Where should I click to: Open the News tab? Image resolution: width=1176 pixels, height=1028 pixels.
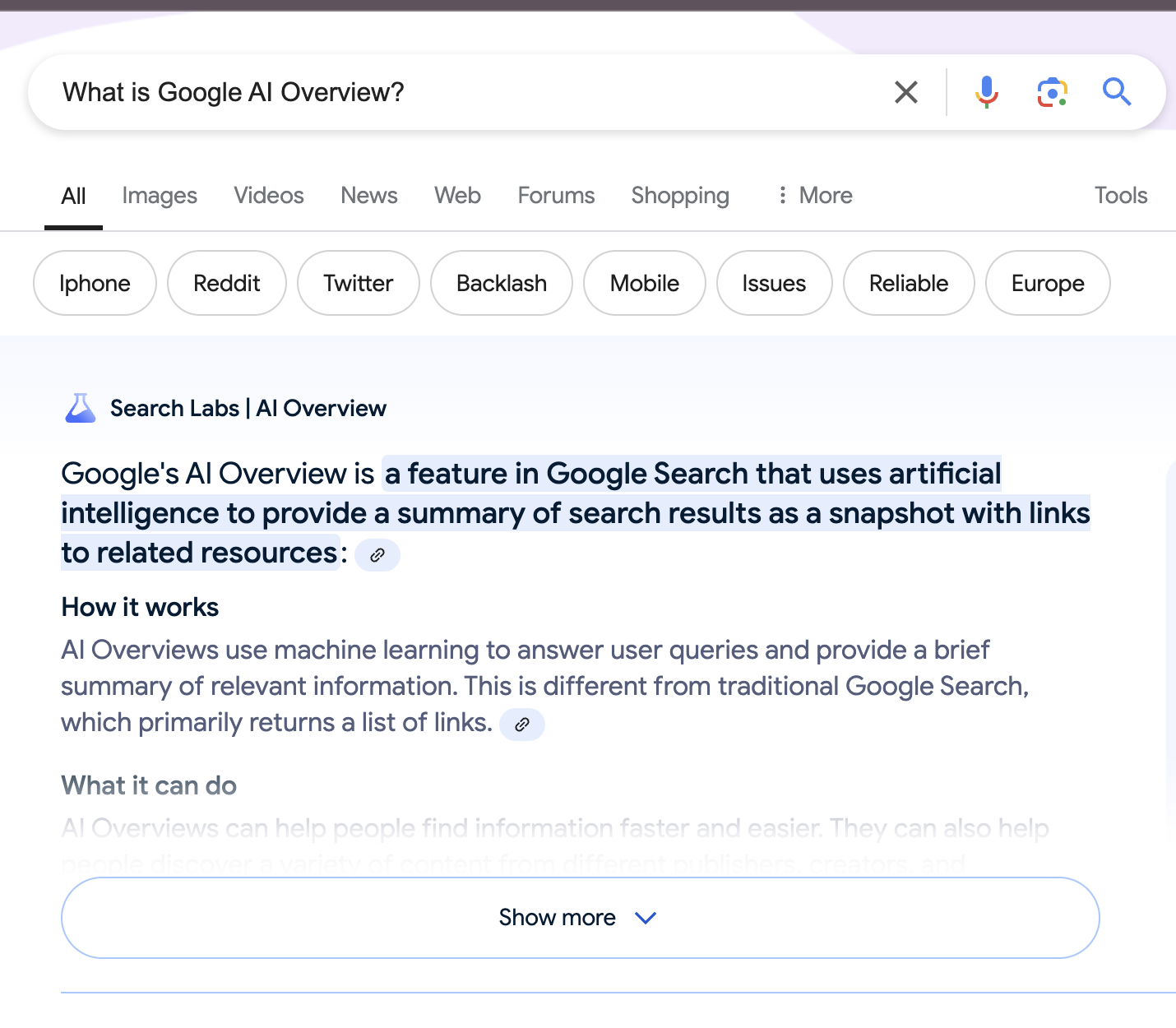click(369, 196)
